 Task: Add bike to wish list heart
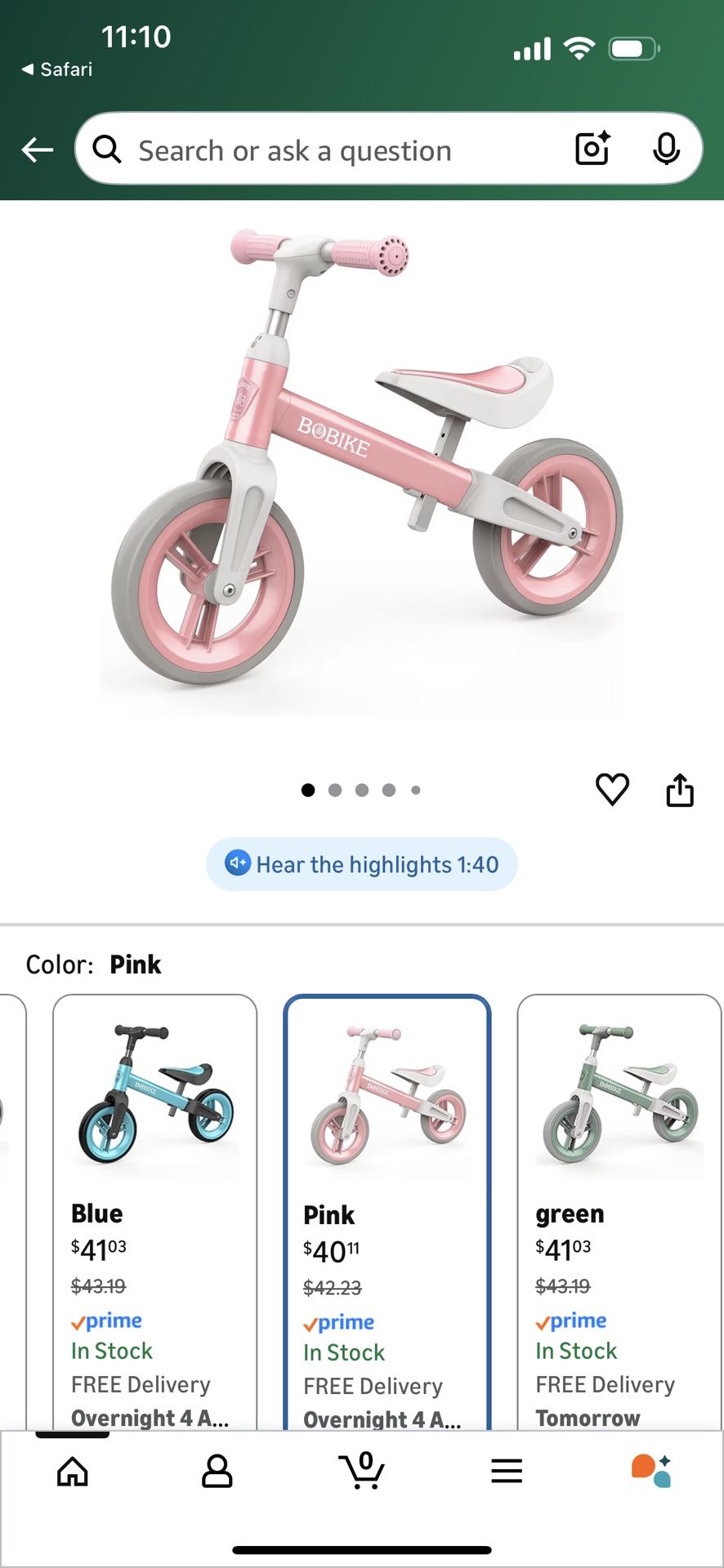point(612,790)
